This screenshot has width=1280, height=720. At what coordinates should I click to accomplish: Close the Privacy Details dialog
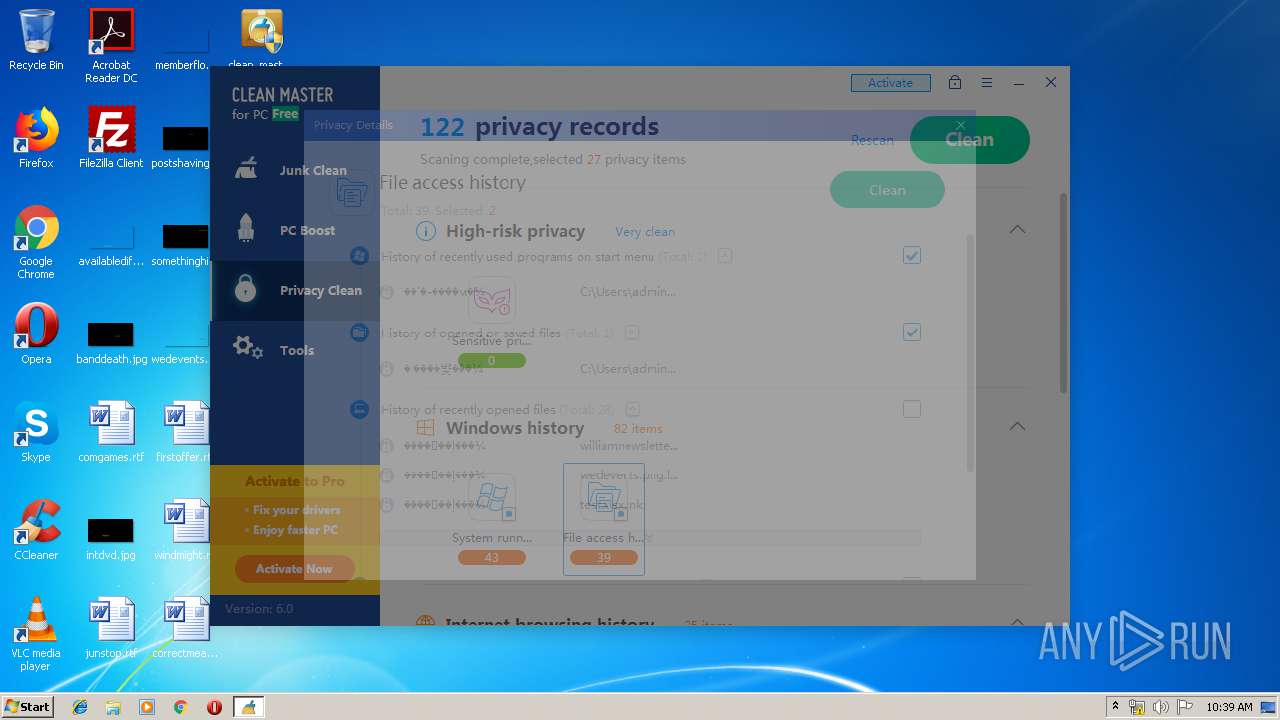point(960,125)
